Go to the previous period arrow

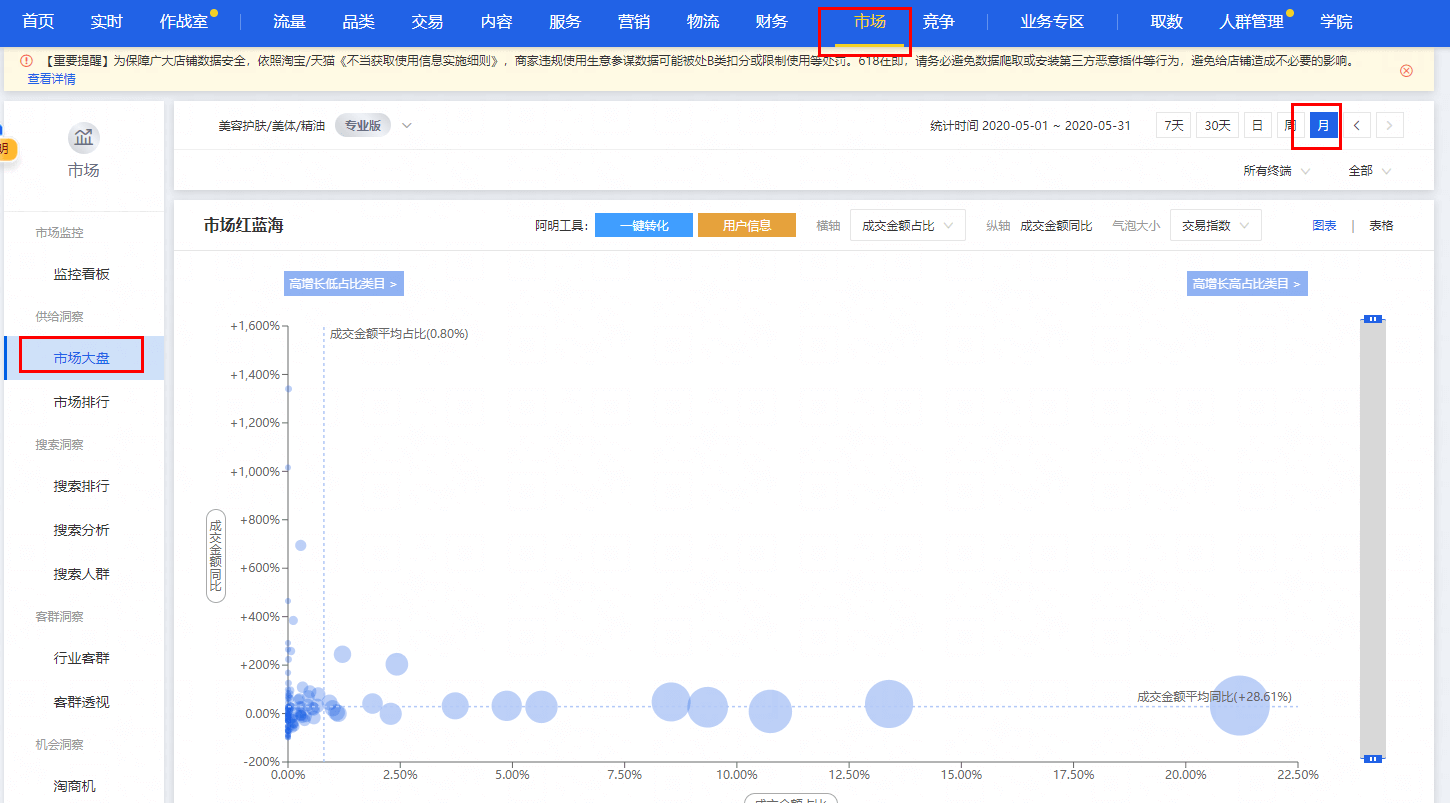coord(1356,125)
